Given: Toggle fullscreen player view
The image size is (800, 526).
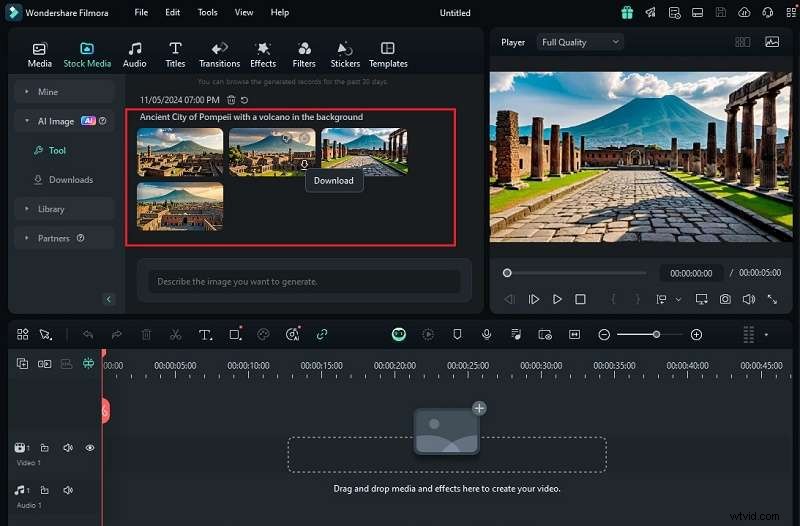Looking at the screenshot, I should [x=772, y=299].
